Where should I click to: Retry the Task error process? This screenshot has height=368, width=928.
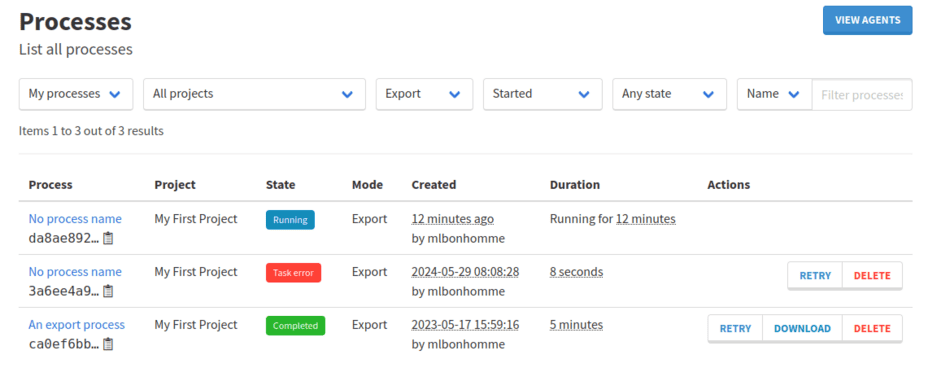815,276
